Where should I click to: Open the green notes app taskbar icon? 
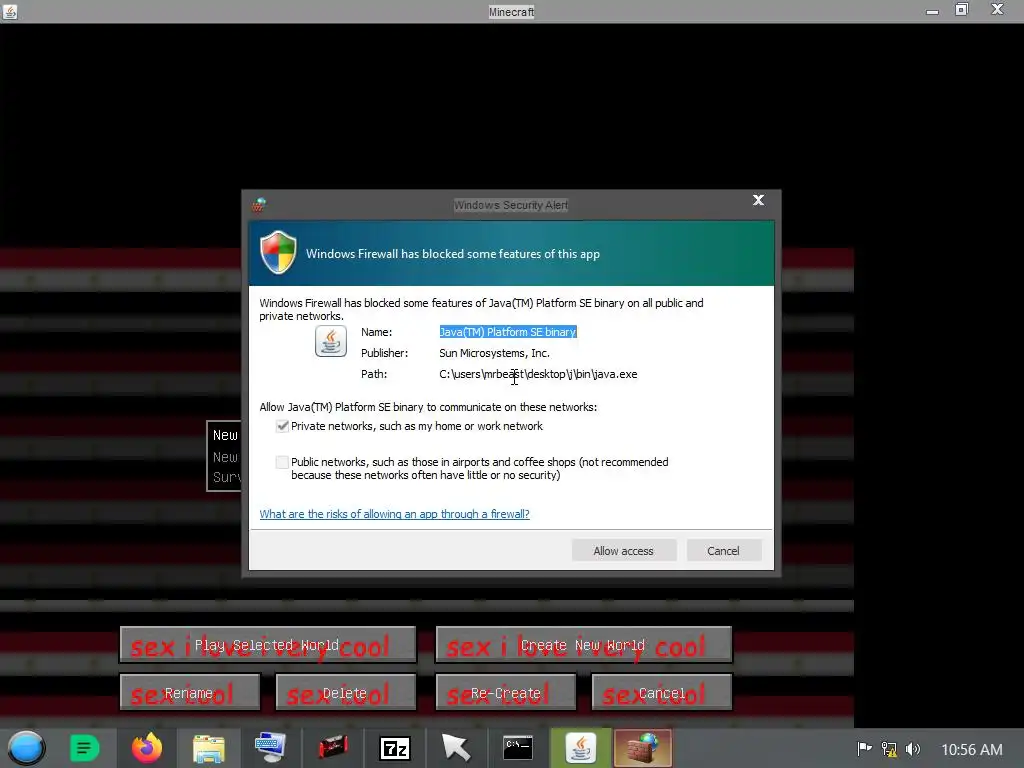coord(84,748)
